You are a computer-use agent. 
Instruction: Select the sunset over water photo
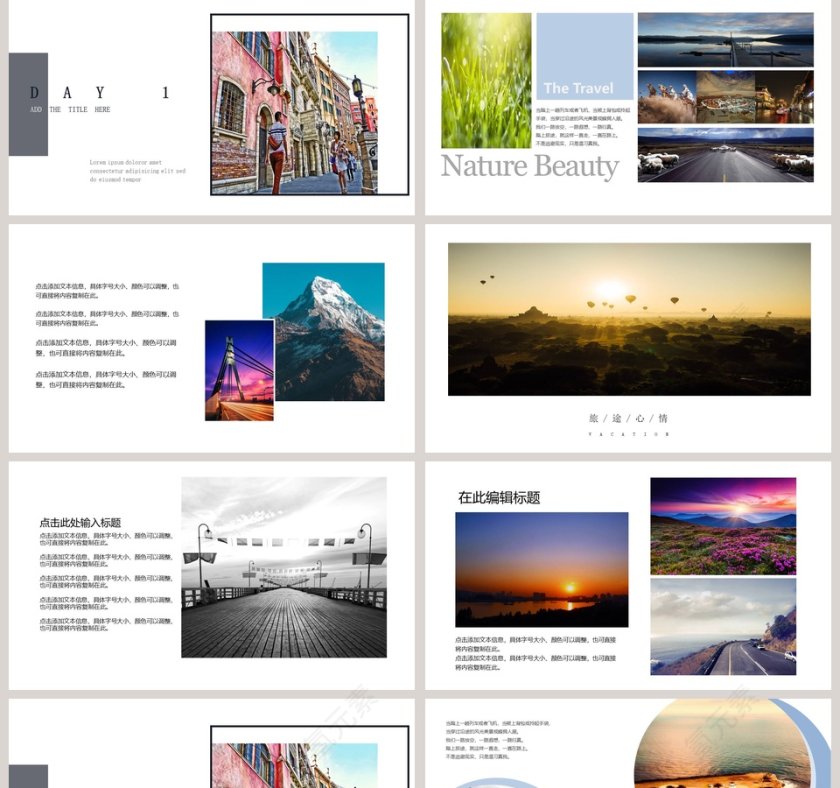(541, 569)
